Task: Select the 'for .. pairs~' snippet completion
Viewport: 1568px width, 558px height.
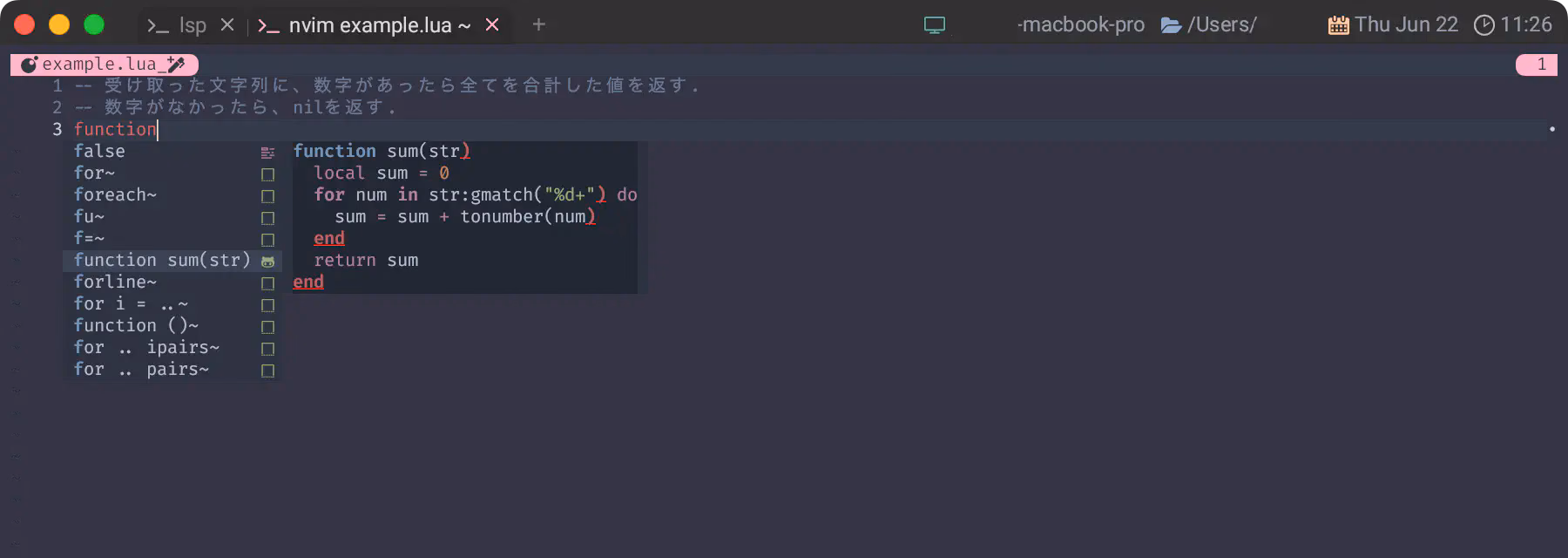Action: (x=172, y=369)
